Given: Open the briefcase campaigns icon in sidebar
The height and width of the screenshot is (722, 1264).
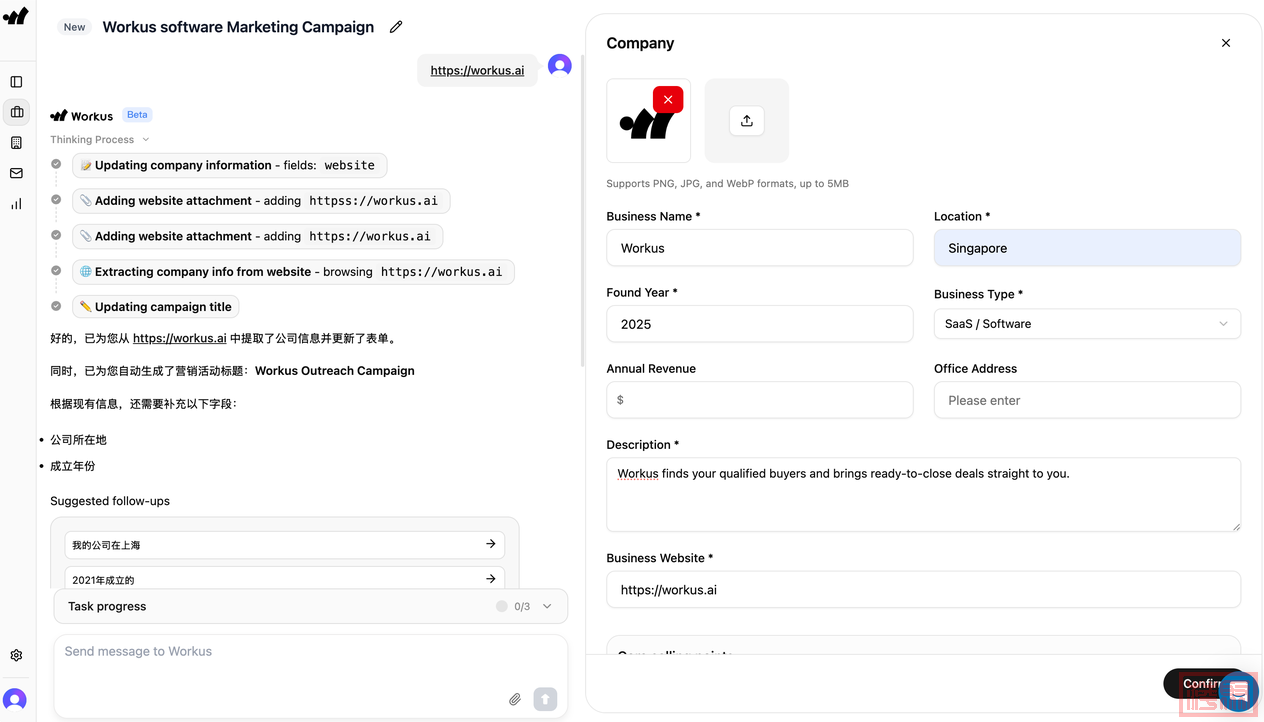Looking at the screenshot, I should pos(16,112).
